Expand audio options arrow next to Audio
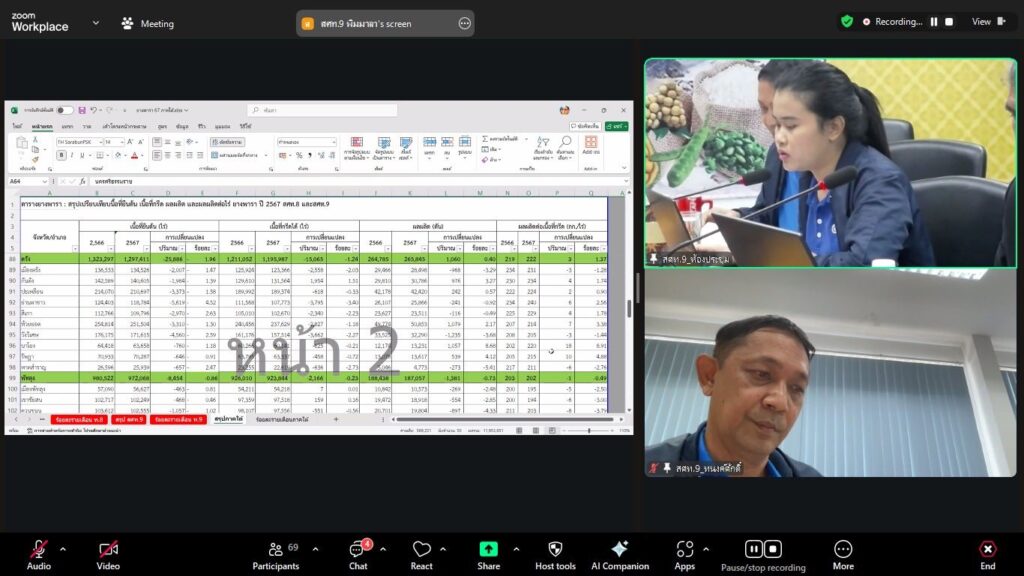The image size is (1024, 576). point(62,548)
